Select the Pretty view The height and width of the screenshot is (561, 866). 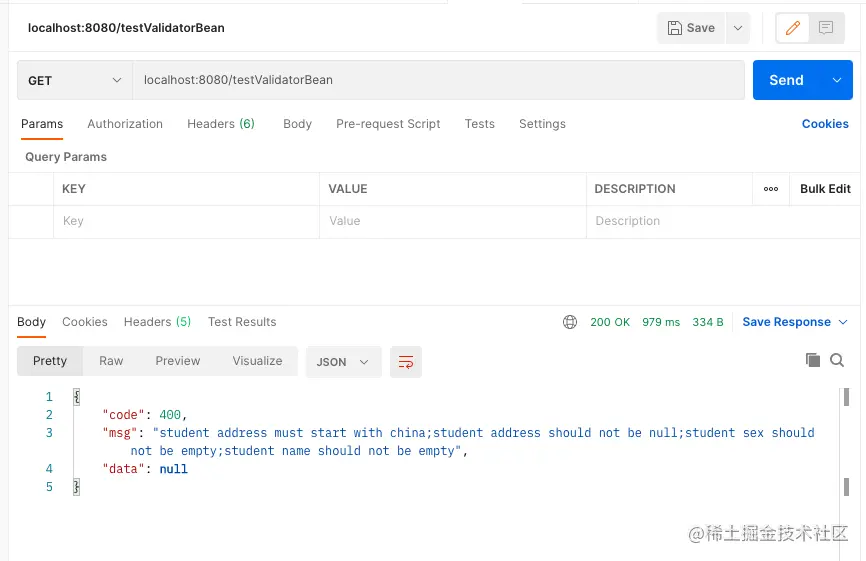click(50, 361)
